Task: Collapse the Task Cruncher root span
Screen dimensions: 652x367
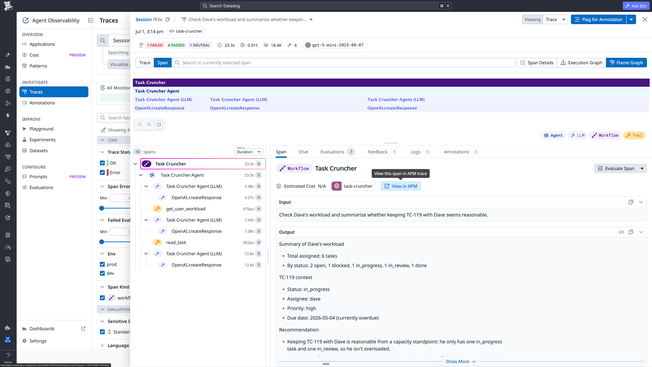Action: tap(135, 164)
